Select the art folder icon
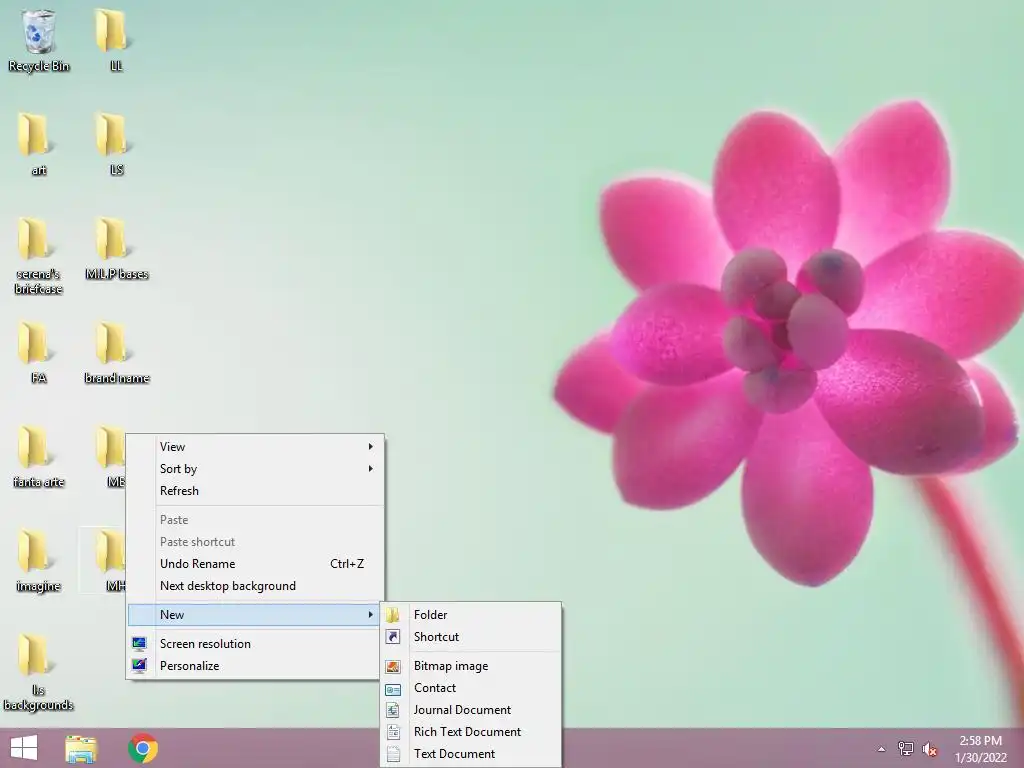The width and height of the screenshot is (1024, 768). tap(38, 144)
